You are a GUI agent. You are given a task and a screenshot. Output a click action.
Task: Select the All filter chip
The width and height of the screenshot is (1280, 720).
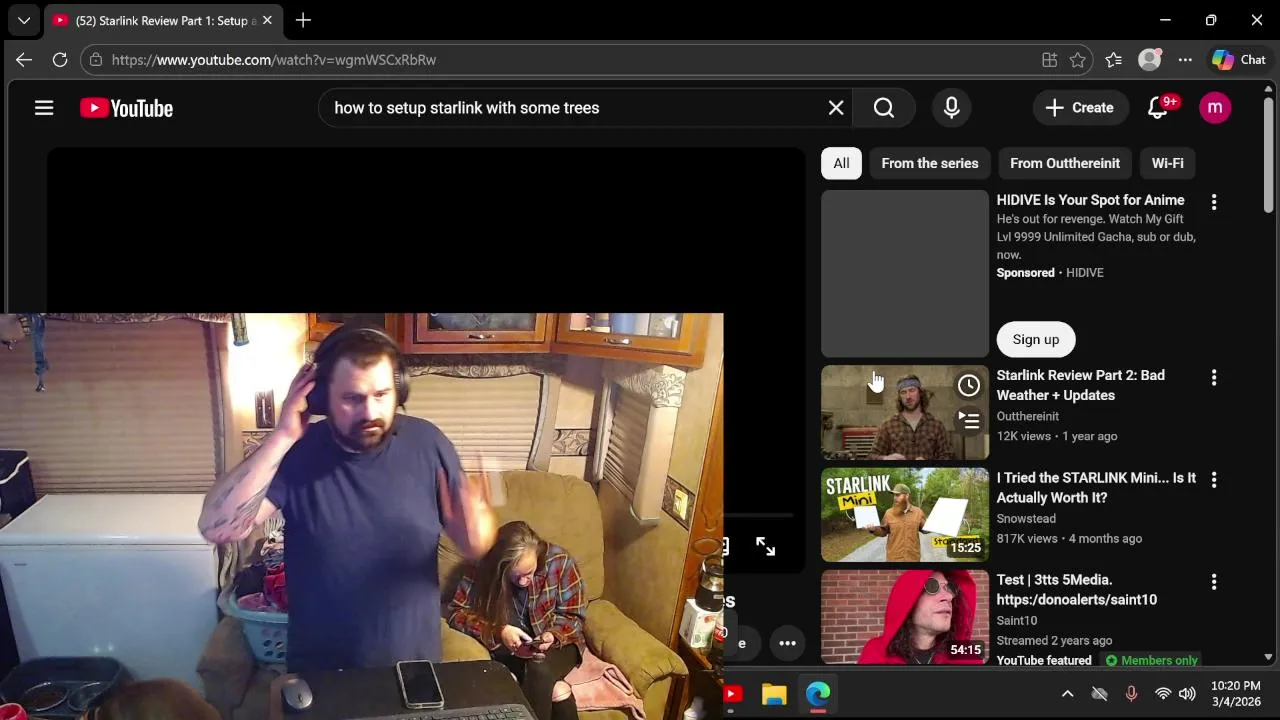[841, 163]
